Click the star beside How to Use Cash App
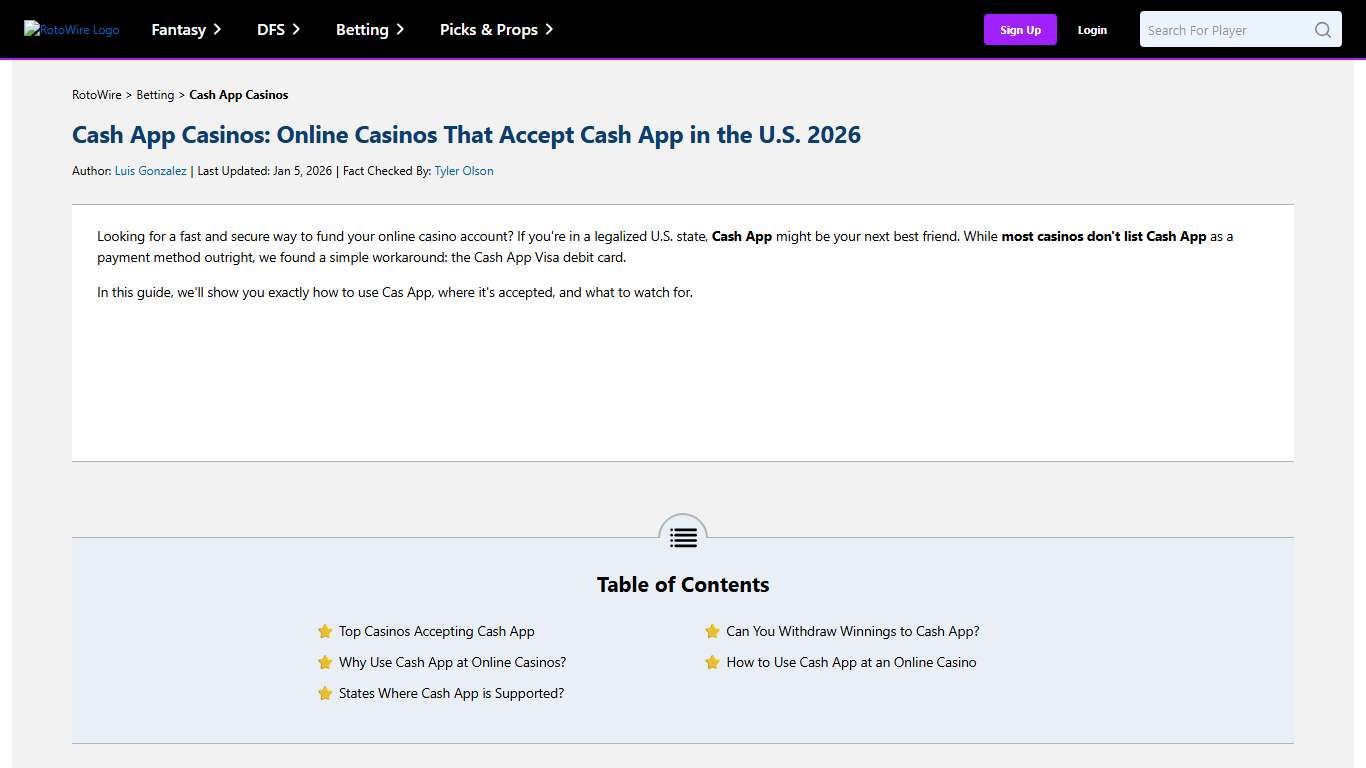 pyautogui.click(x=712, y=662)
